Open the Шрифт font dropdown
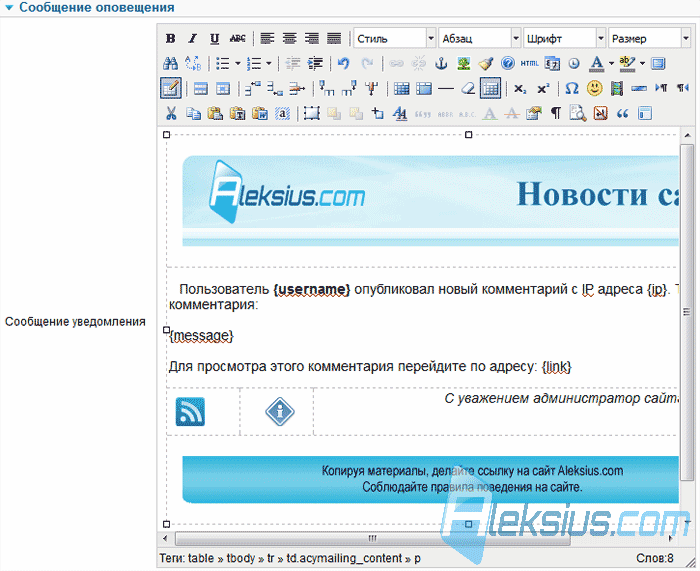 pos(564,38)
